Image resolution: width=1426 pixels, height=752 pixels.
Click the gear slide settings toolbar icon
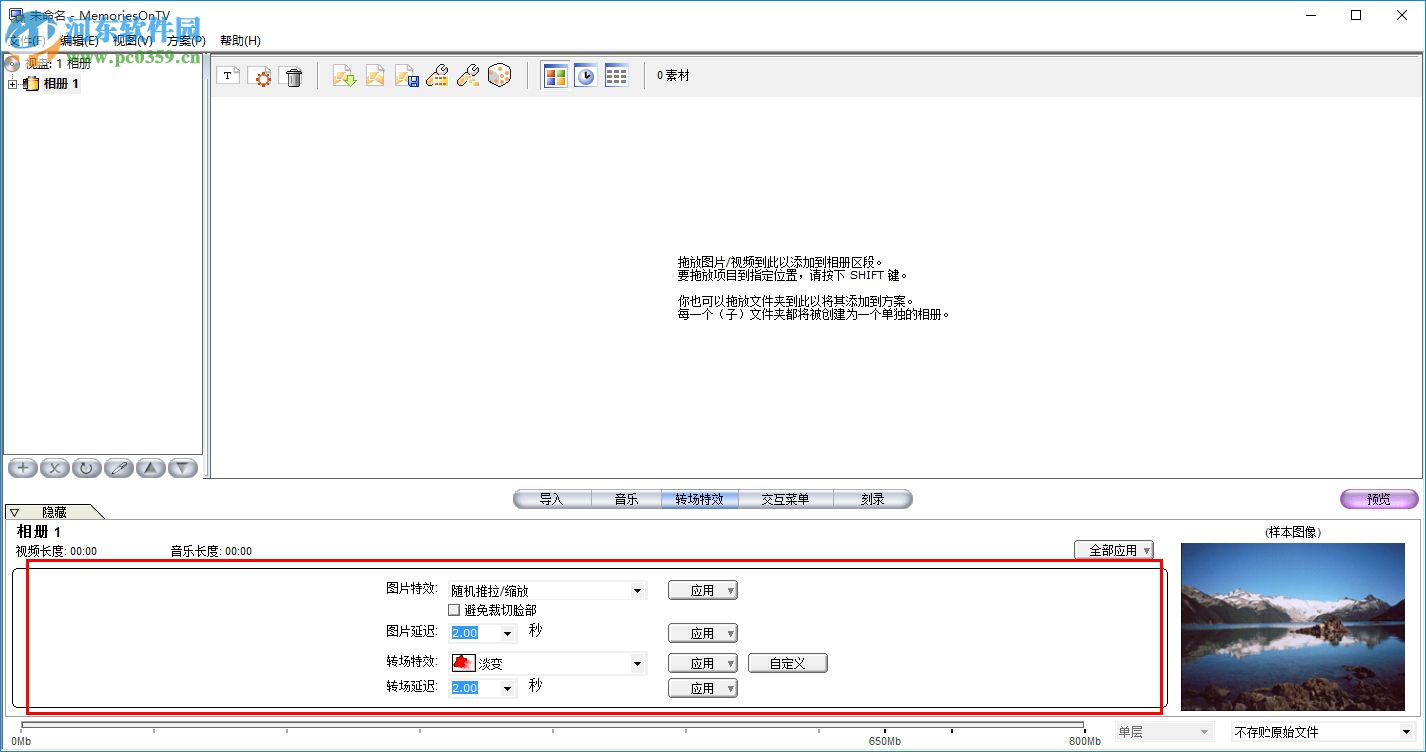pyautogui.click(x=260, y=76)
